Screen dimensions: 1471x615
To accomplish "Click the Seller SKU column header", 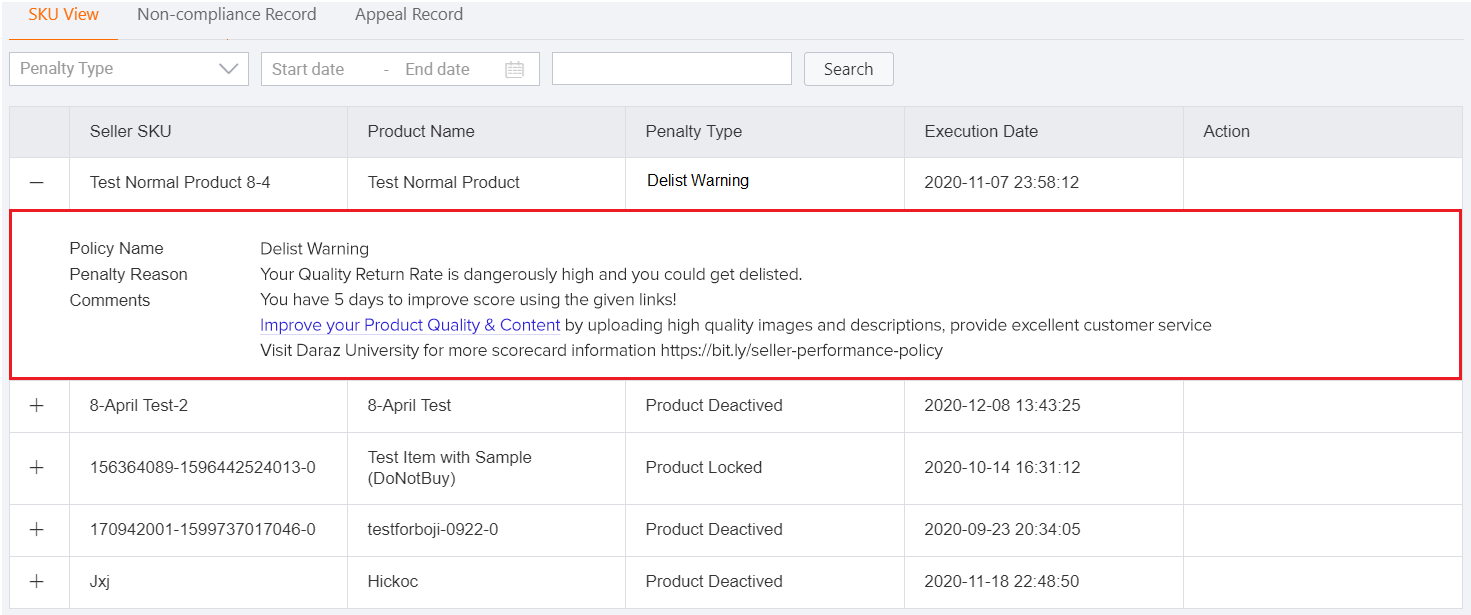I will click(x=130, y=132).
